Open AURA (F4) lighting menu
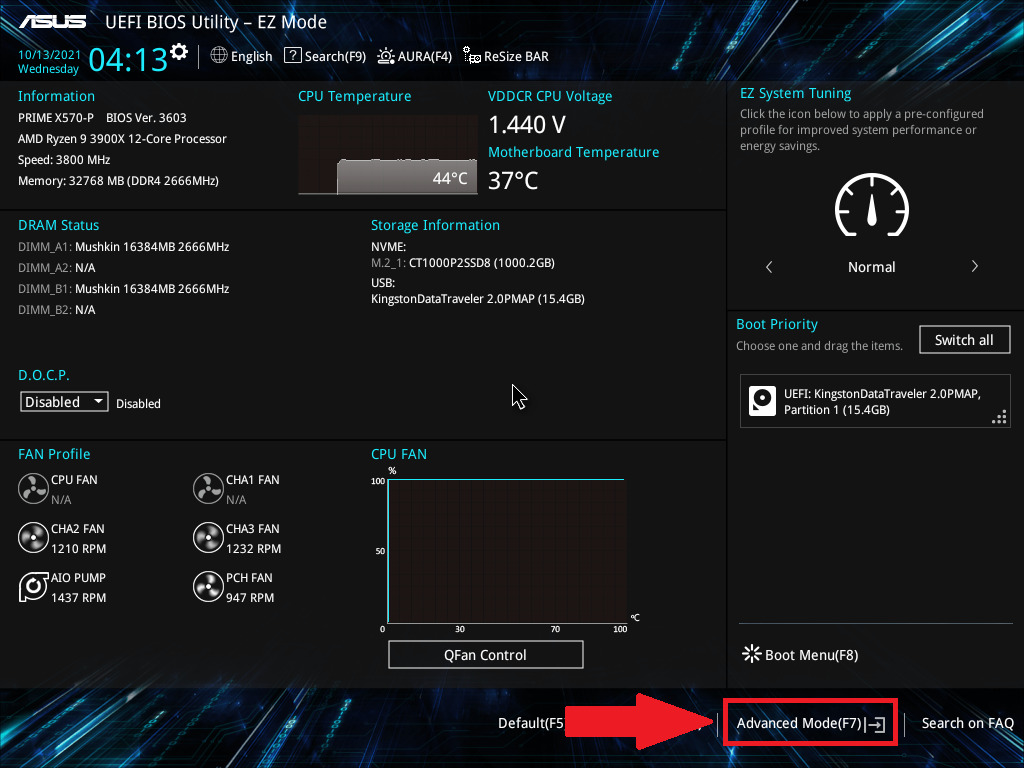The width and height of the screenshot is (1024, 768). pos(415,56)
